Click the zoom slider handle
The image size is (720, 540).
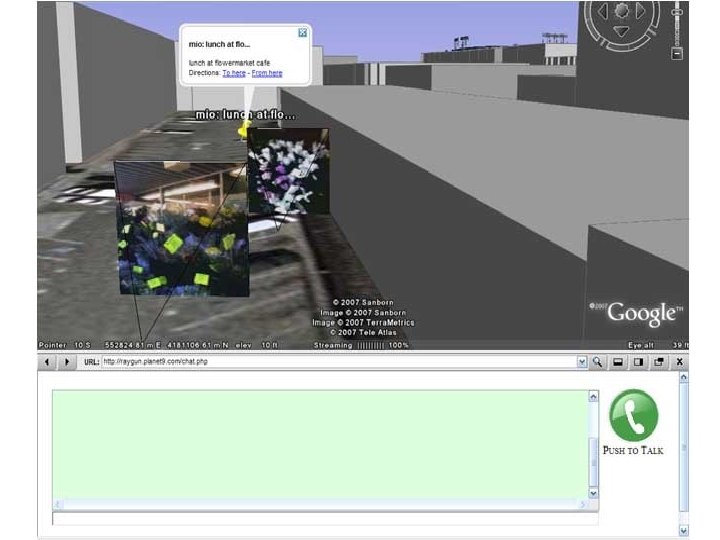(677, 12)
